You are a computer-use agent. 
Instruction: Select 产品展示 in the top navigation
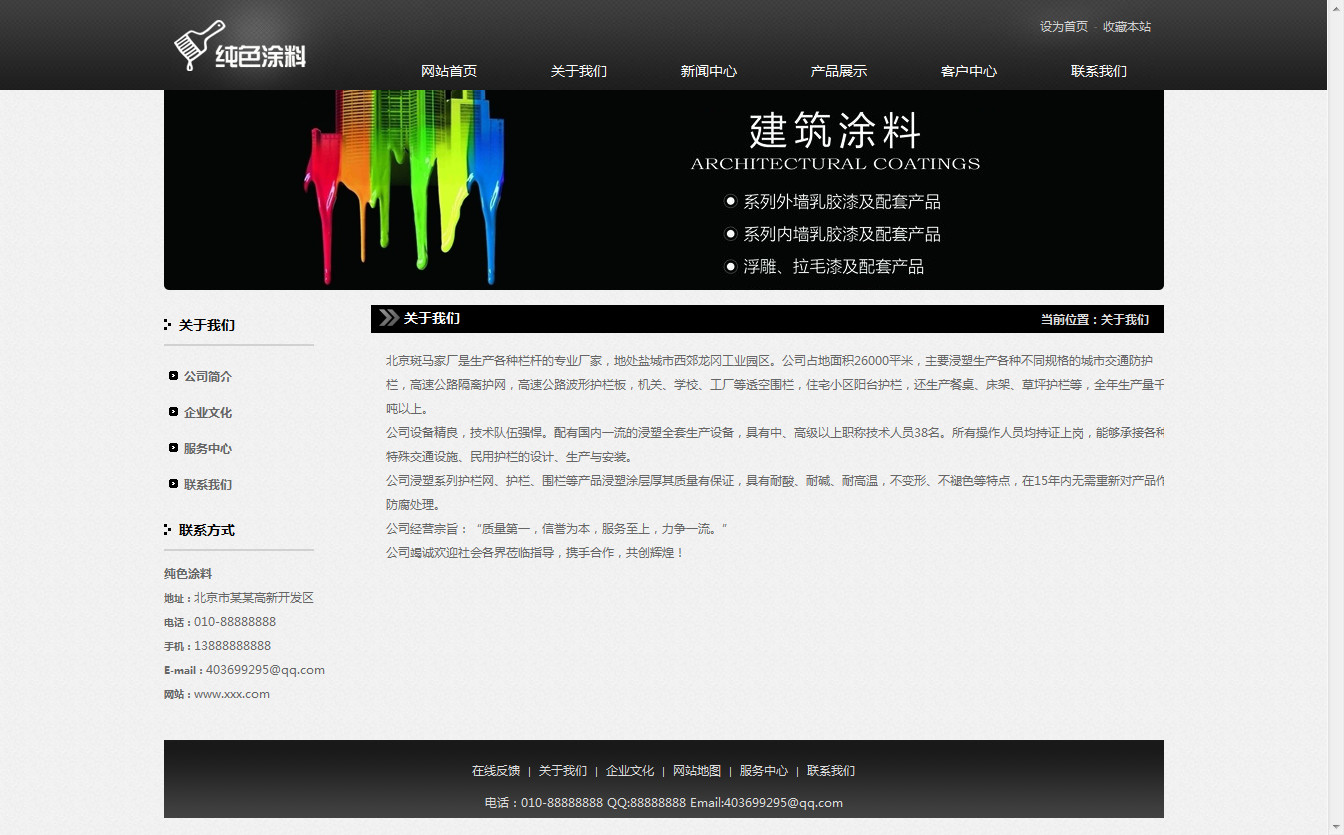coord(838,71)
